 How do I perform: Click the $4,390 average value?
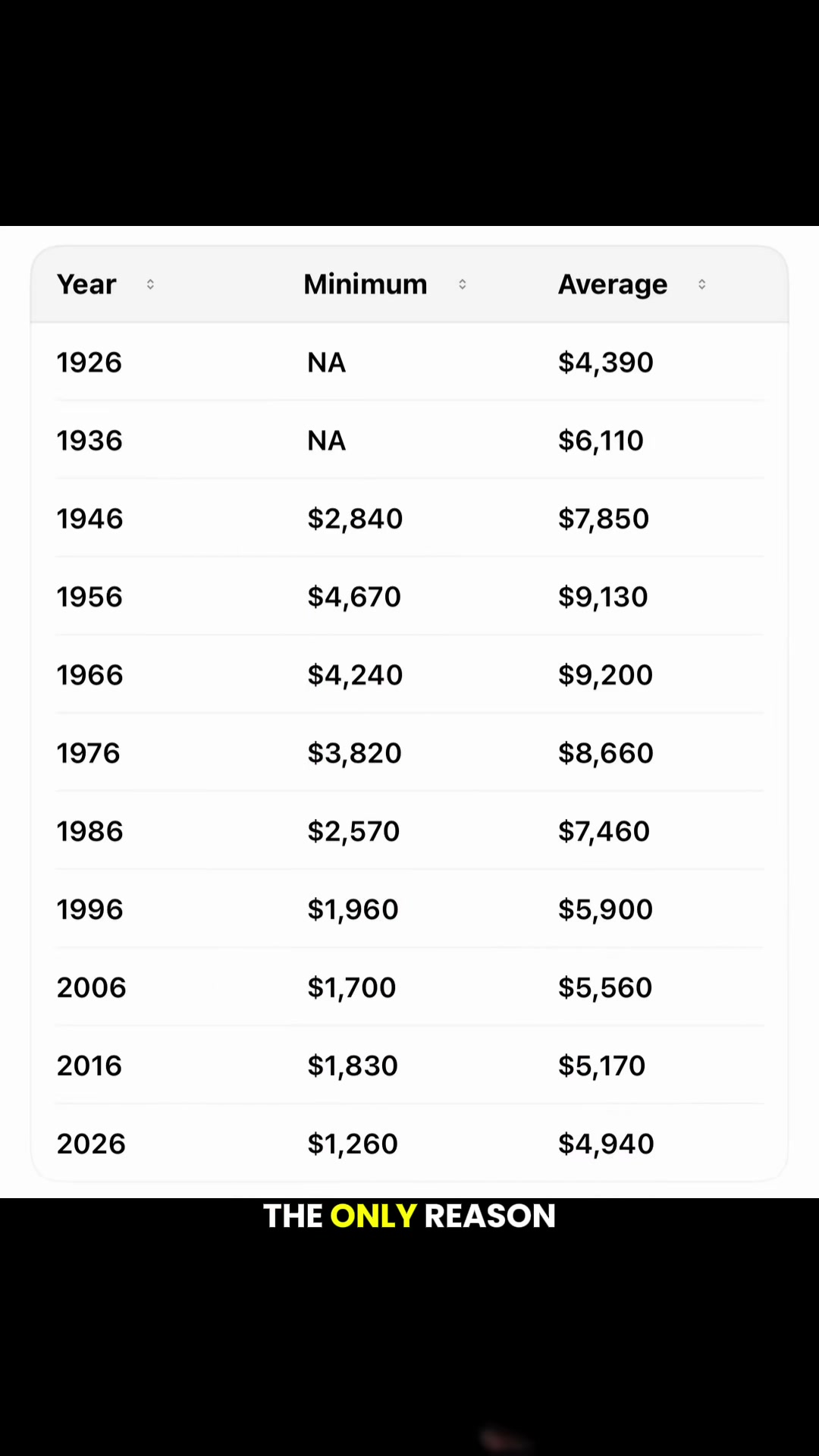606,362
